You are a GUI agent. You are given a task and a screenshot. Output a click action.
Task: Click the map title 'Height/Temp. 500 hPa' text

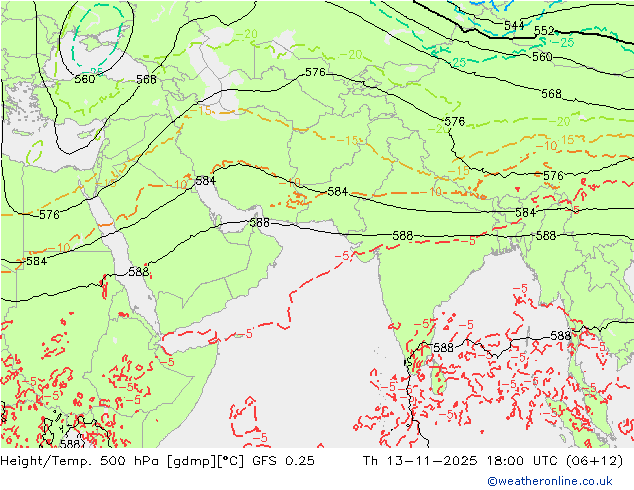point(81,461)
